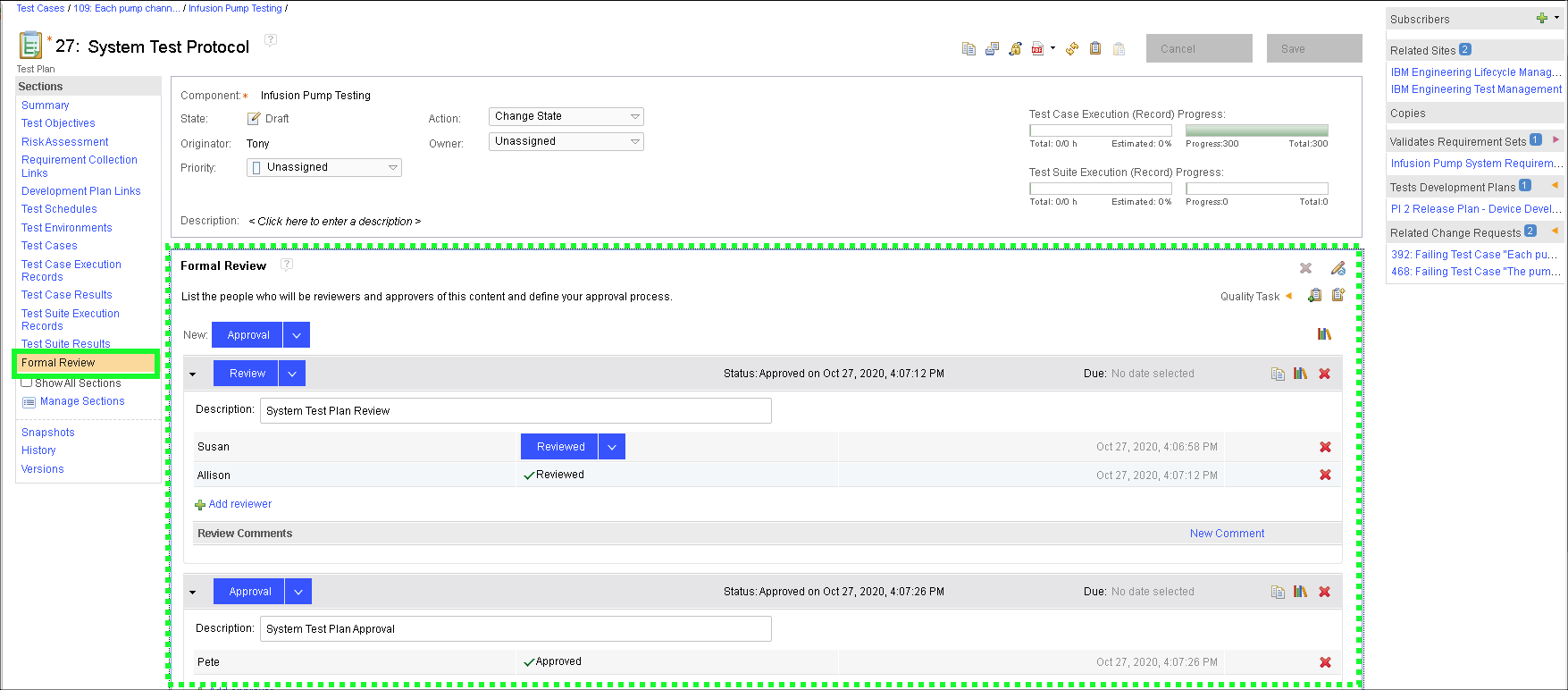Delete reviewer Susan with red X

coord(1325,447)
